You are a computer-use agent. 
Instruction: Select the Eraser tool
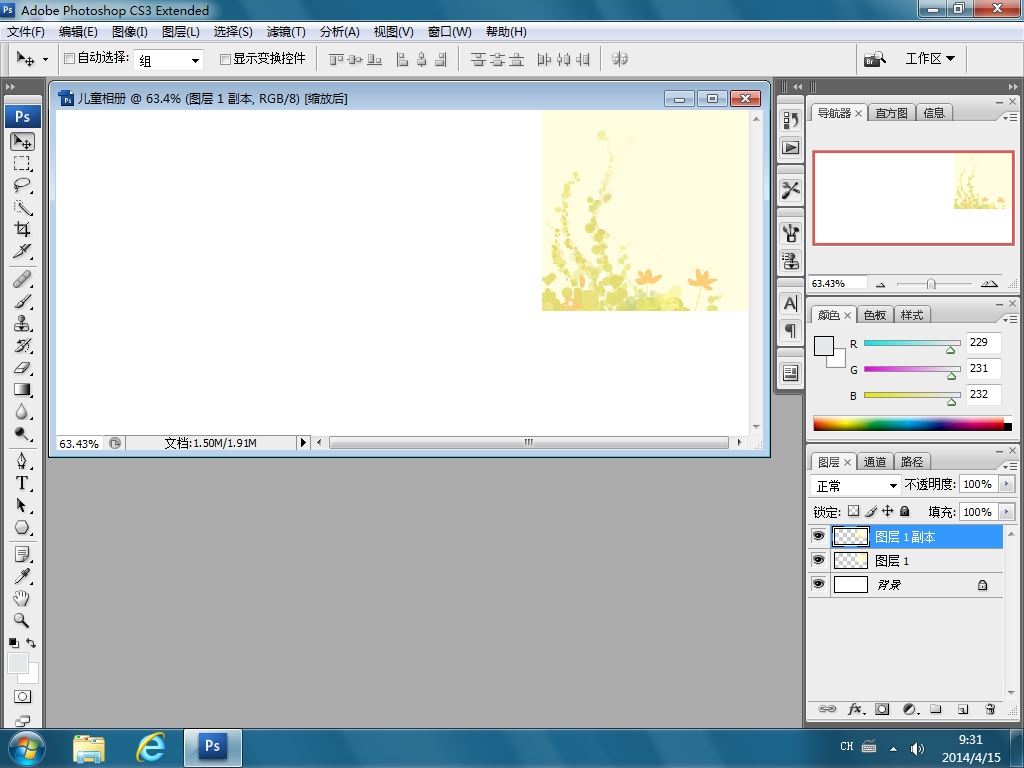23,368
